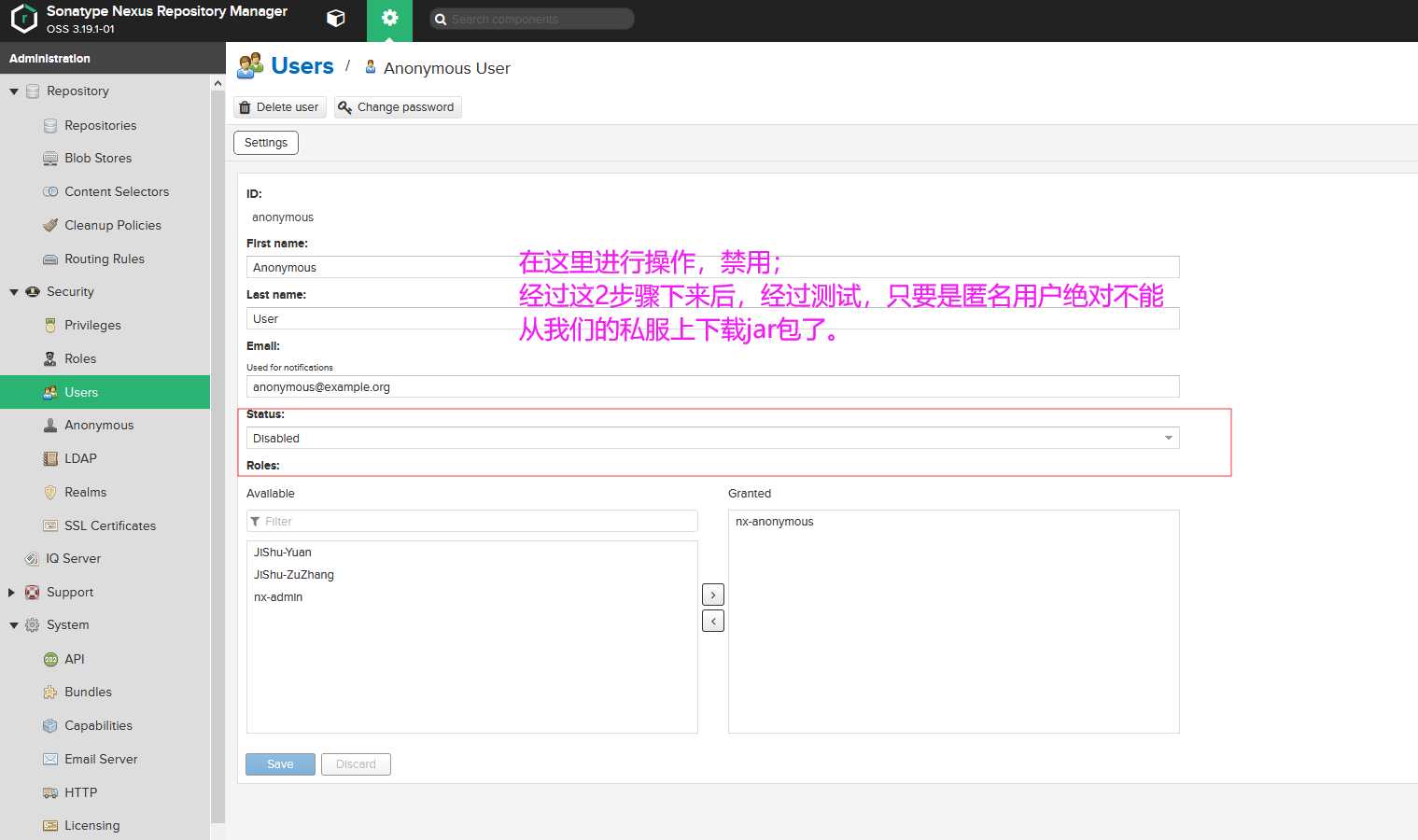The width and height of the screenshot is (1418, 840).
Task: Click the Discard button
Action: (x=356, y=764)
